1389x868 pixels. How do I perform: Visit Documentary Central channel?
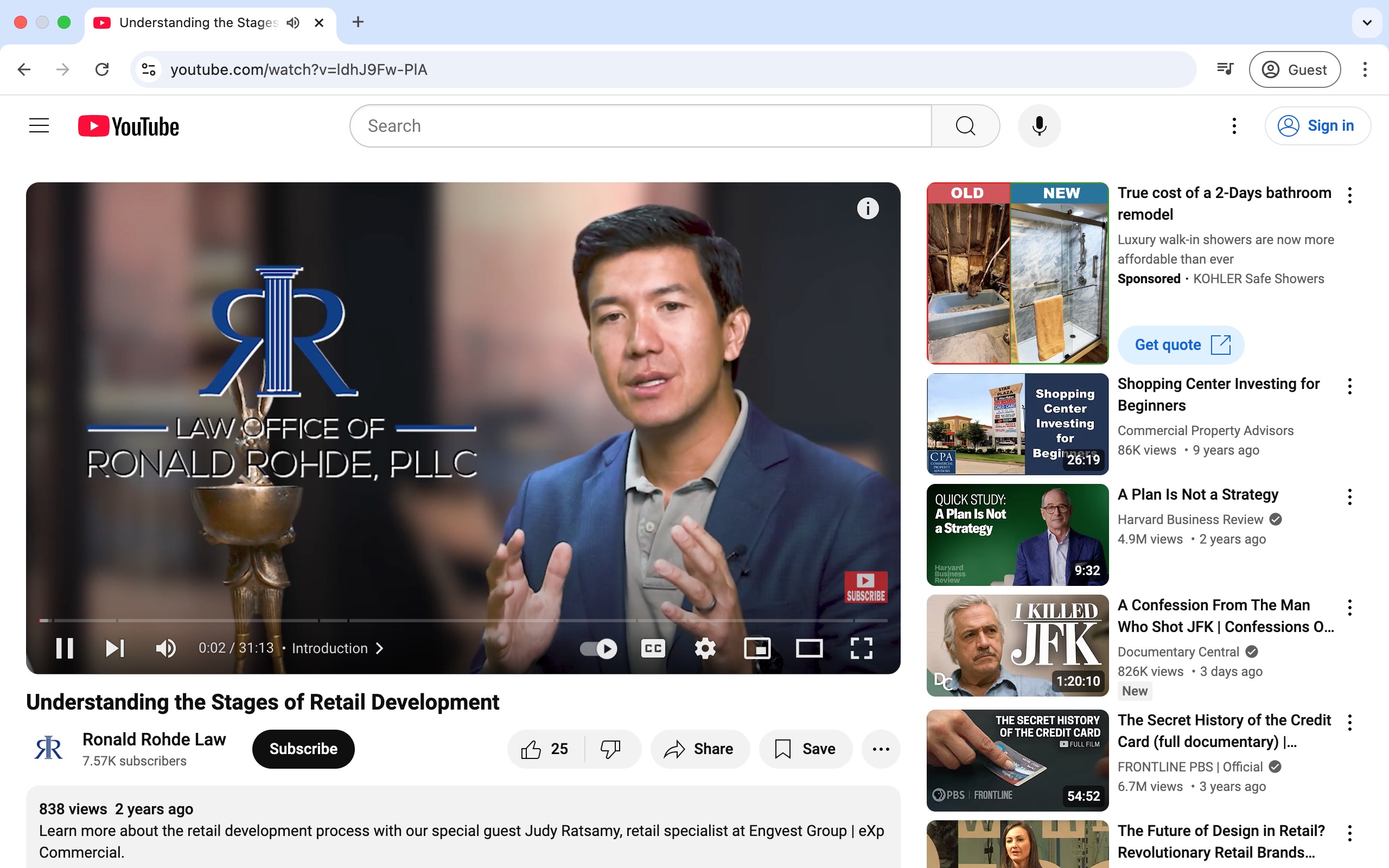pos(1178,652)
